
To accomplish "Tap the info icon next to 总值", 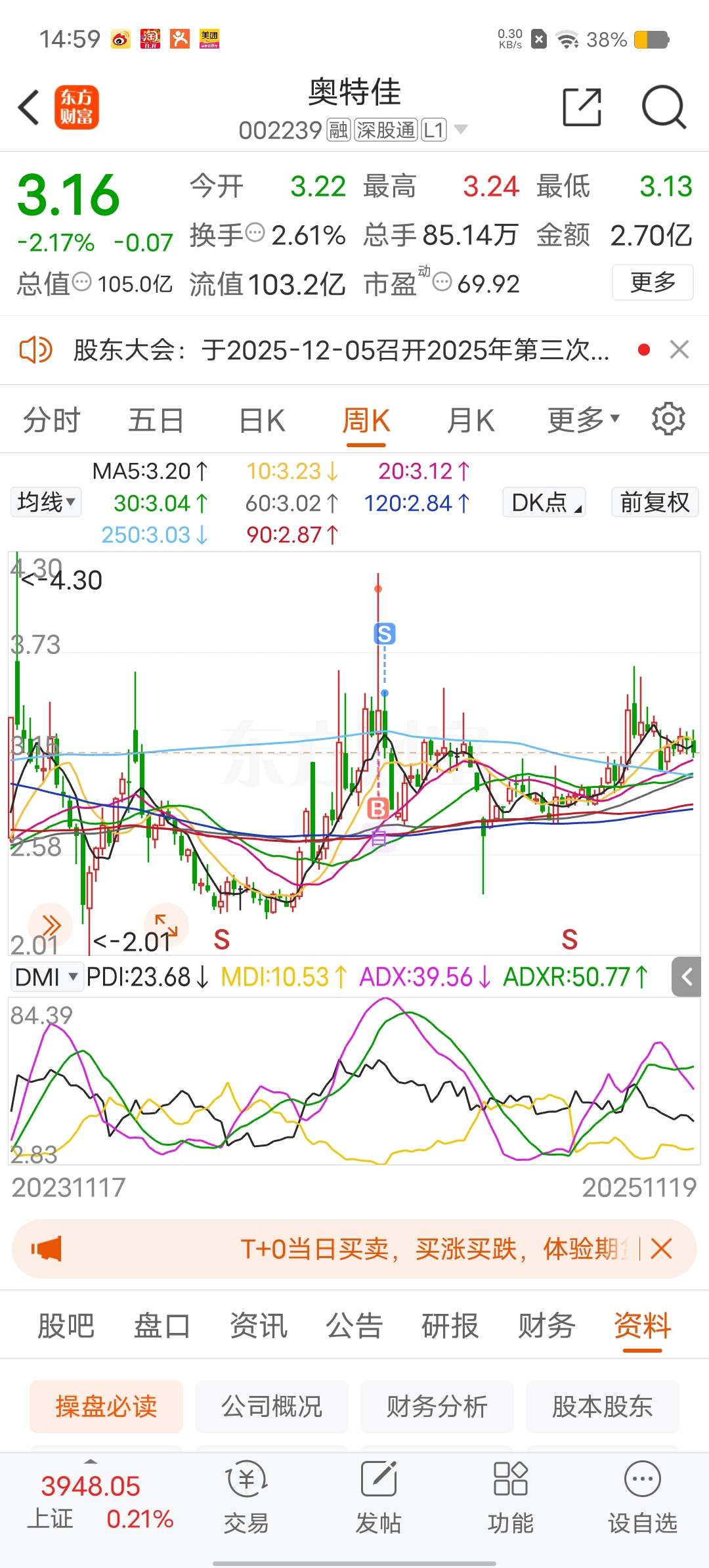I will click(x=81, y=282).
